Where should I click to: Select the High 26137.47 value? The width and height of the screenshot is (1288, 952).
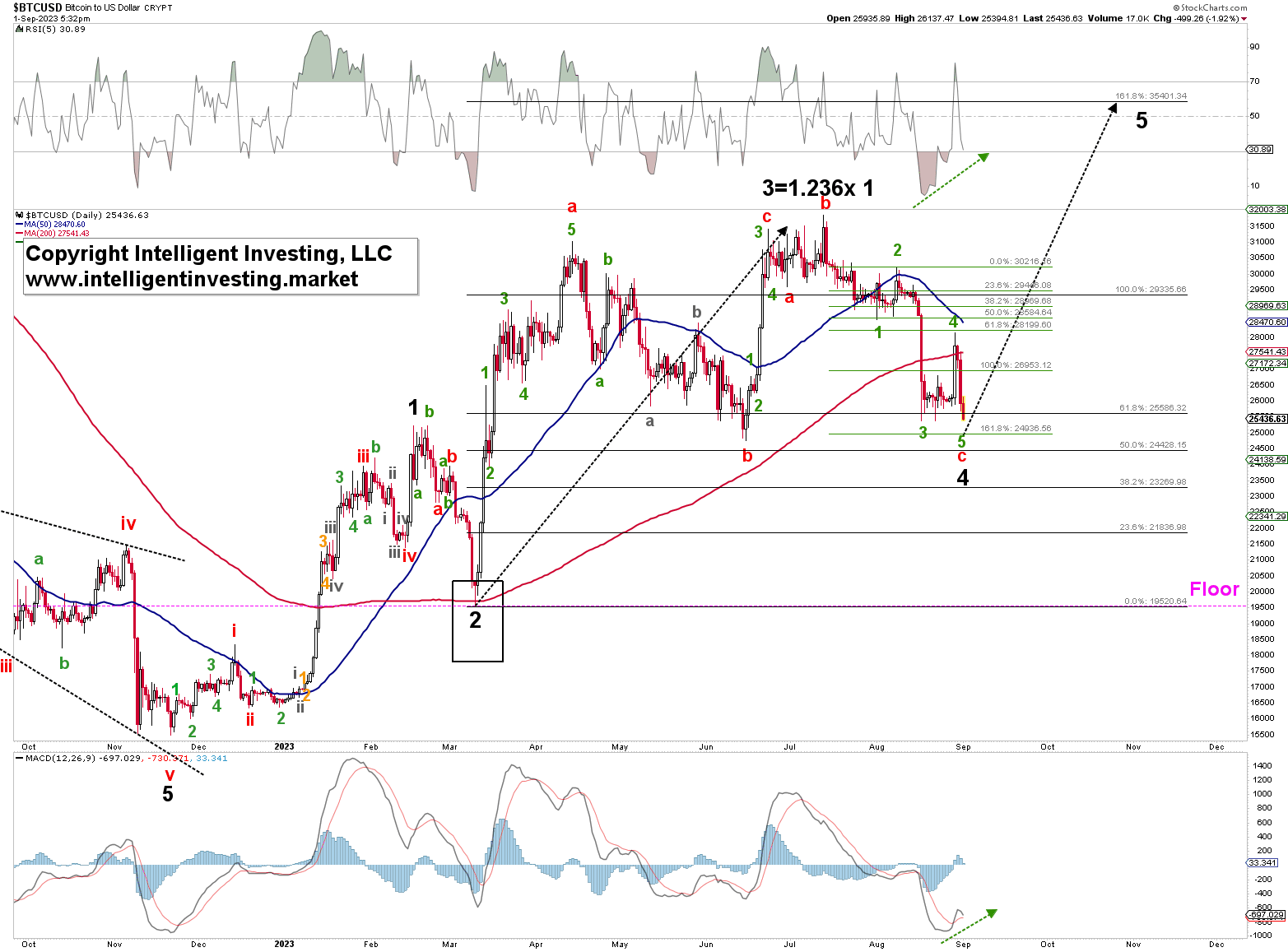tap(925, 18)
